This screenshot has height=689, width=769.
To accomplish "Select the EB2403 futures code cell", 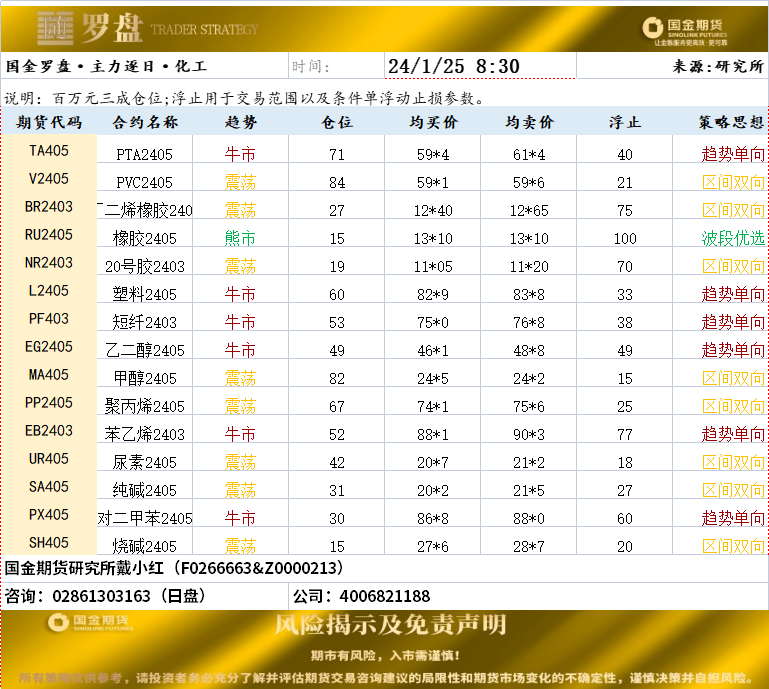I will point(49,430).
